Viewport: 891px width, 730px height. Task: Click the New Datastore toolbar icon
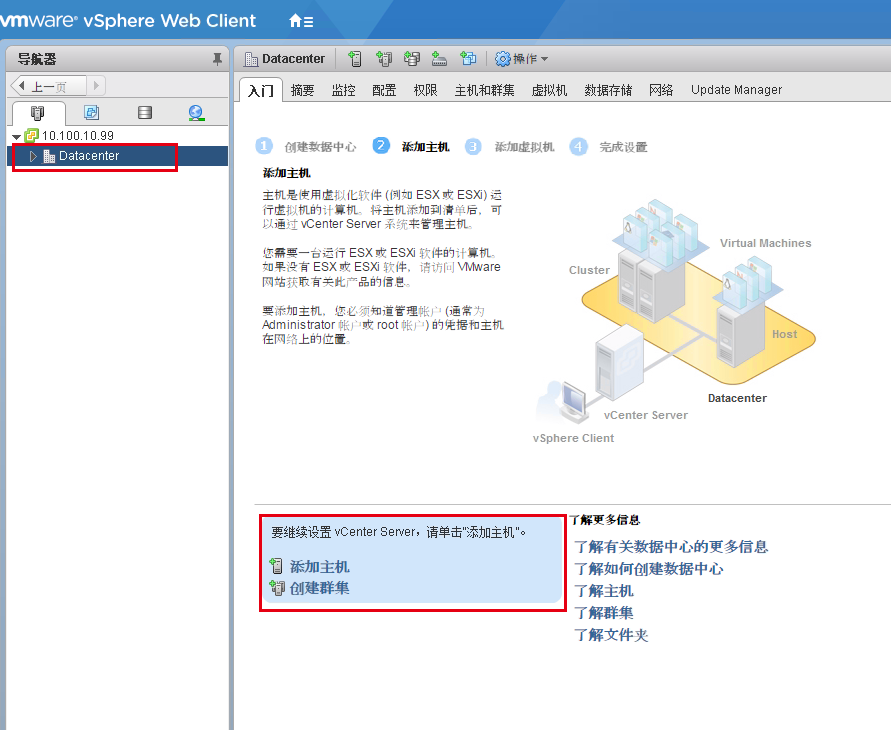click(x=412, y=59)
